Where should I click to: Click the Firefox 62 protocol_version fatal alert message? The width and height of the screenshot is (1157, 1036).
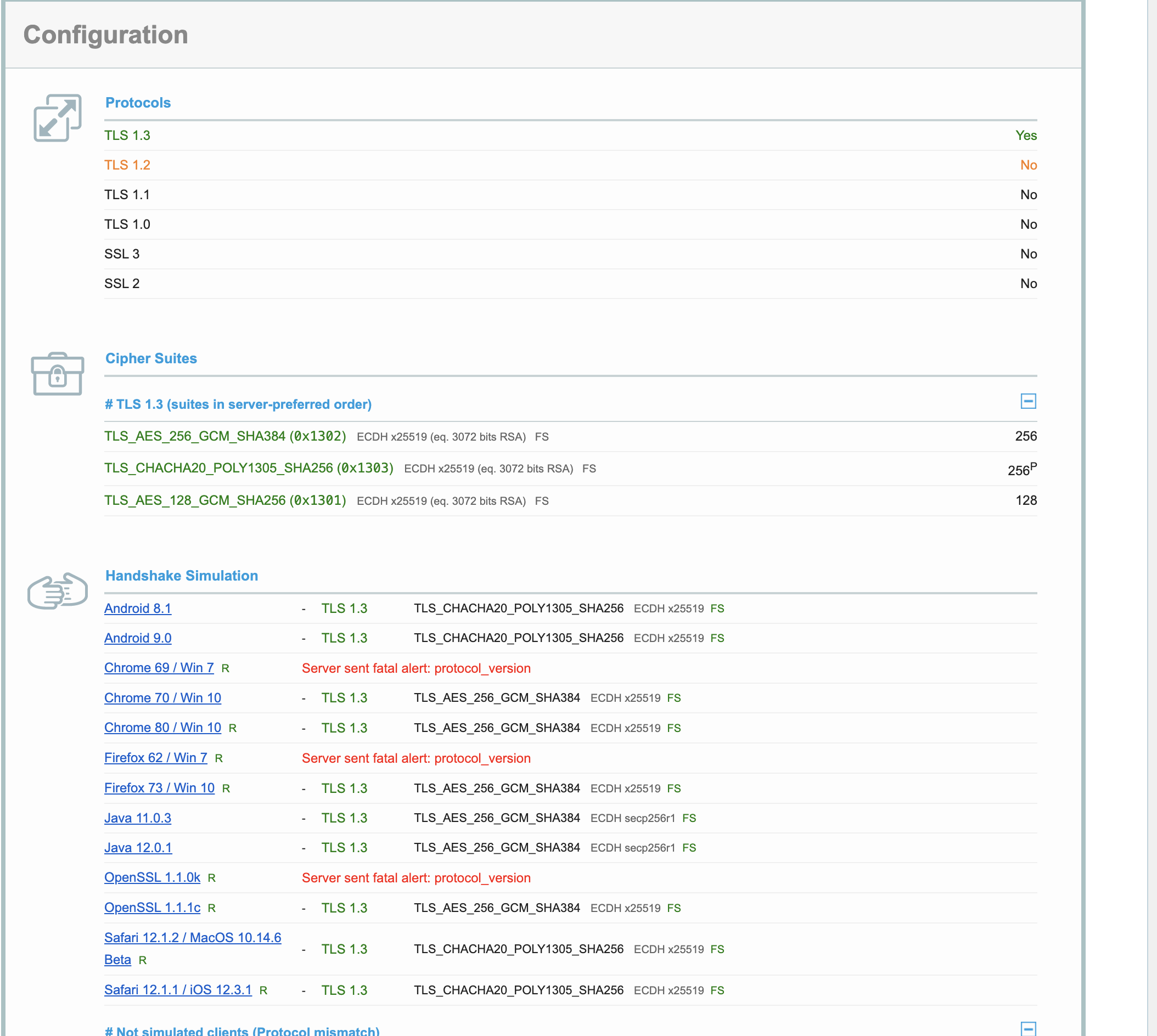coord(416,758)
